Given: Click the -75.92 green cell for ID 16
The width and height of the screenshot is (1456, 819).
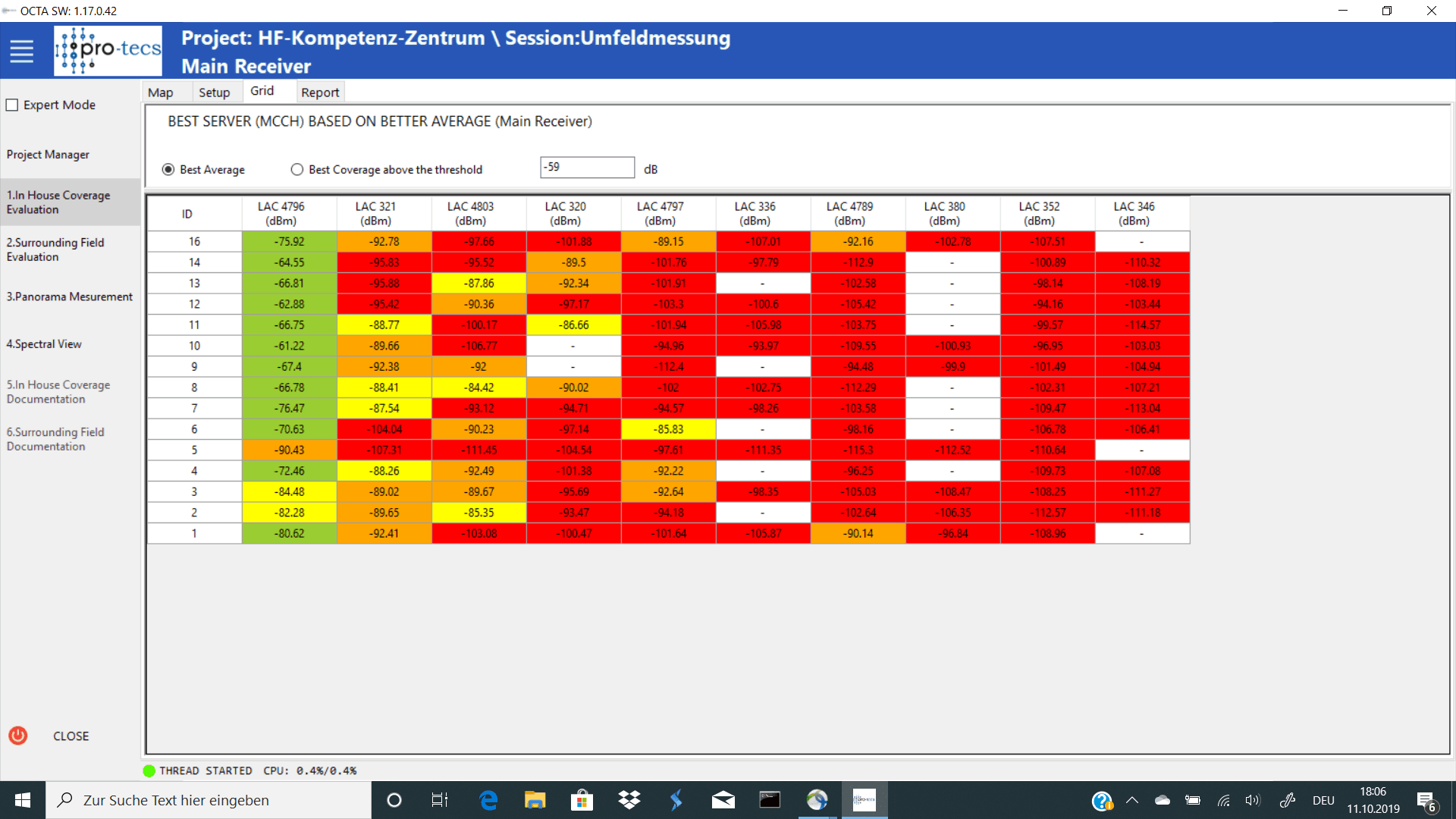Looking at the screenshot, I should coord(289,241).
